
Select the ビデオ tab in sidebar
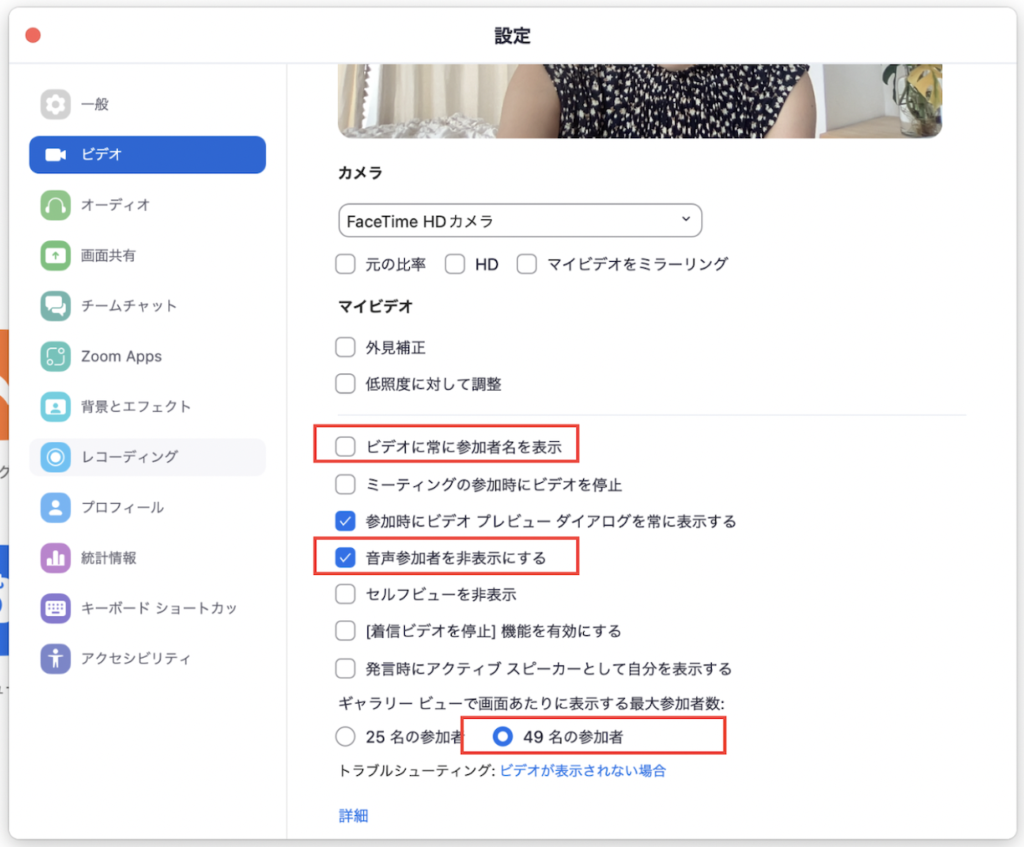(148, 155)
